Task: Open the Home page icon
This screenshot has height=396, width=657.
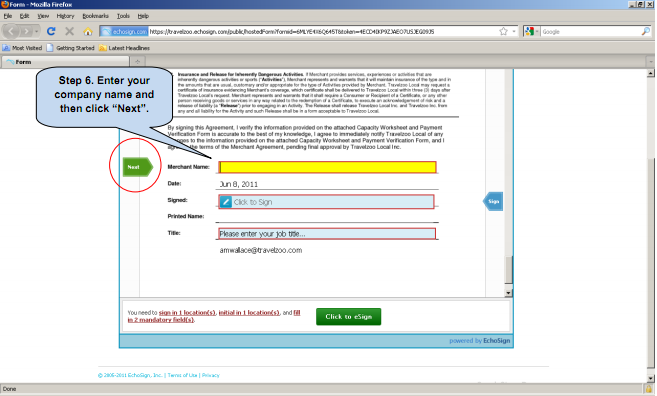Action: point(88,31)
